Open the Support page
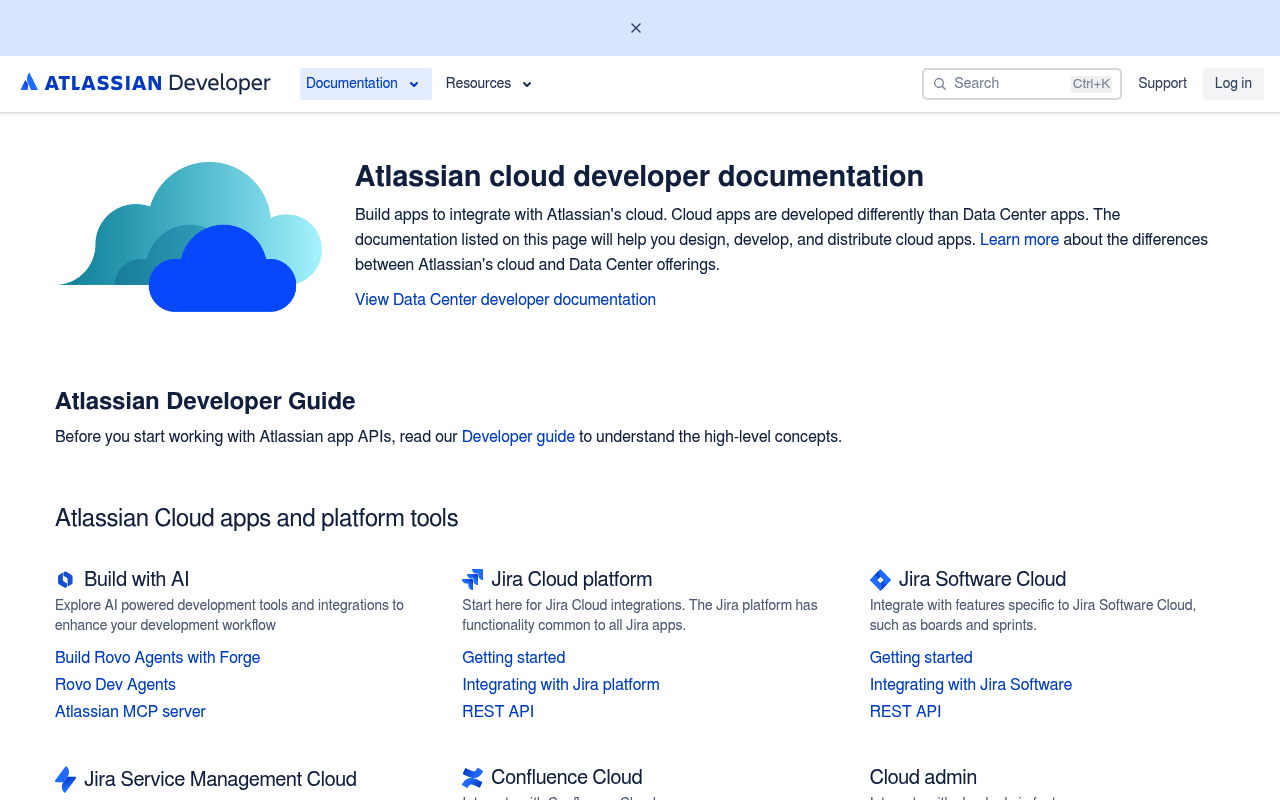 coord(1162,83)
